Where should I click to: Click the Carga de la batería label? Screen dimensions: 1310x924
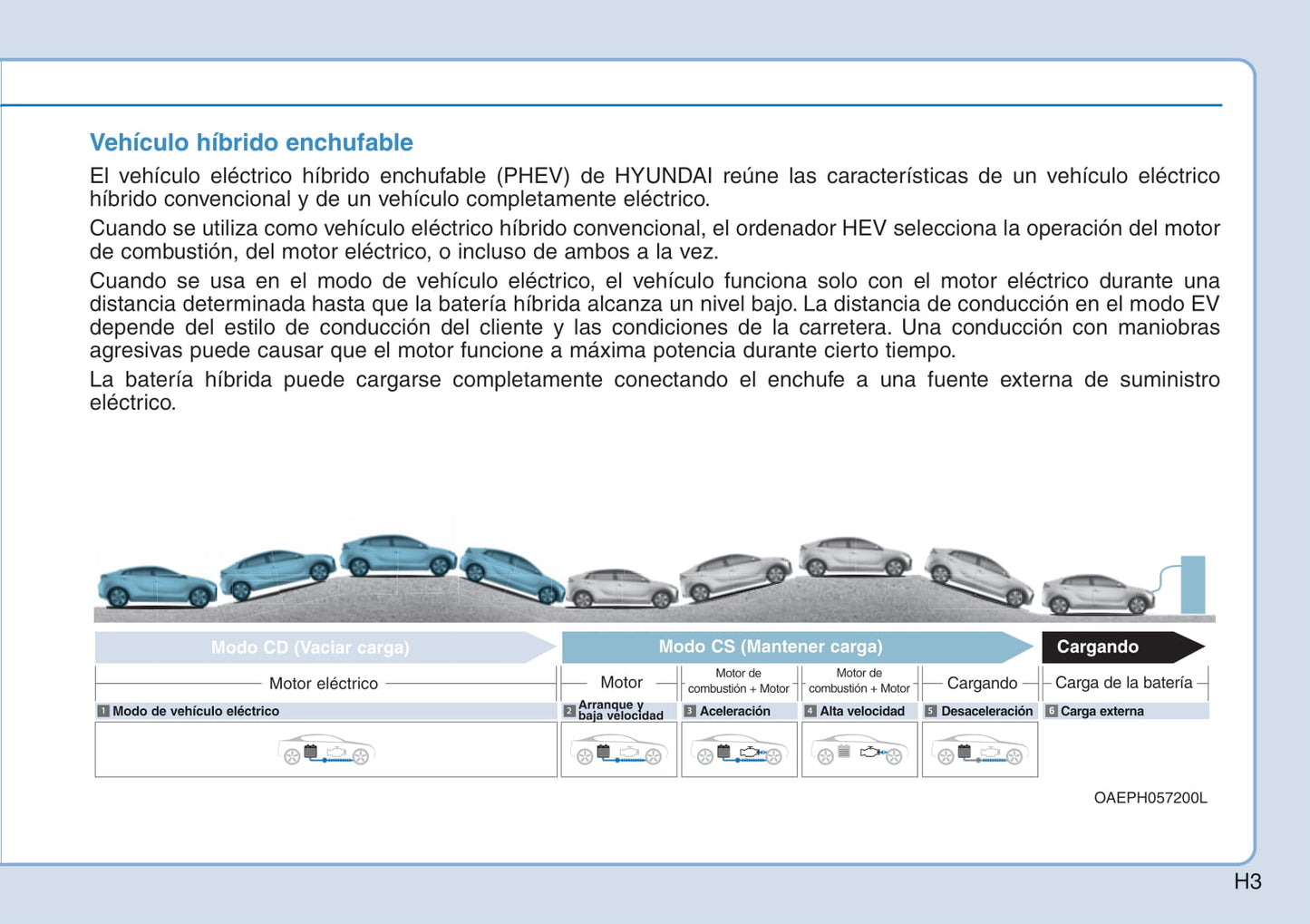tap(1123, 683)
